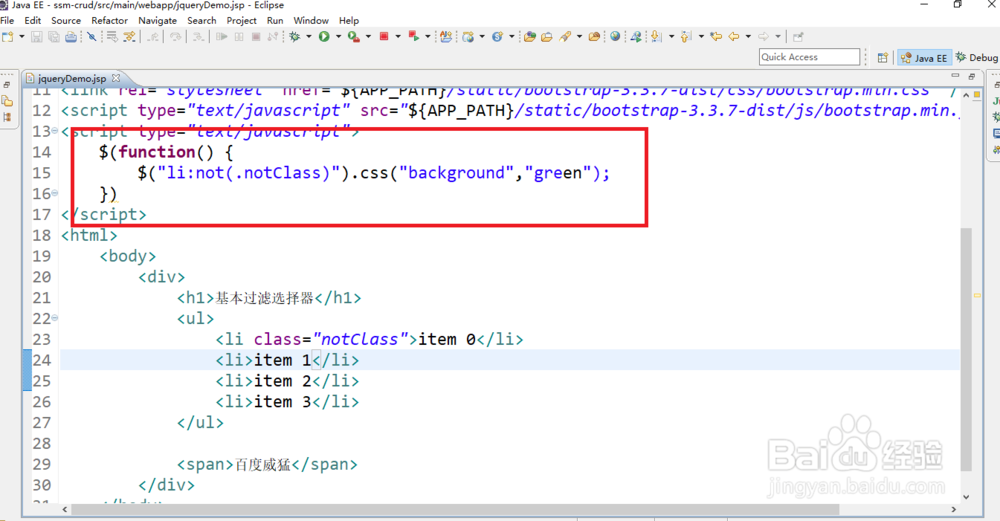
Task: Open the Source menu
Action: point(66,20)
